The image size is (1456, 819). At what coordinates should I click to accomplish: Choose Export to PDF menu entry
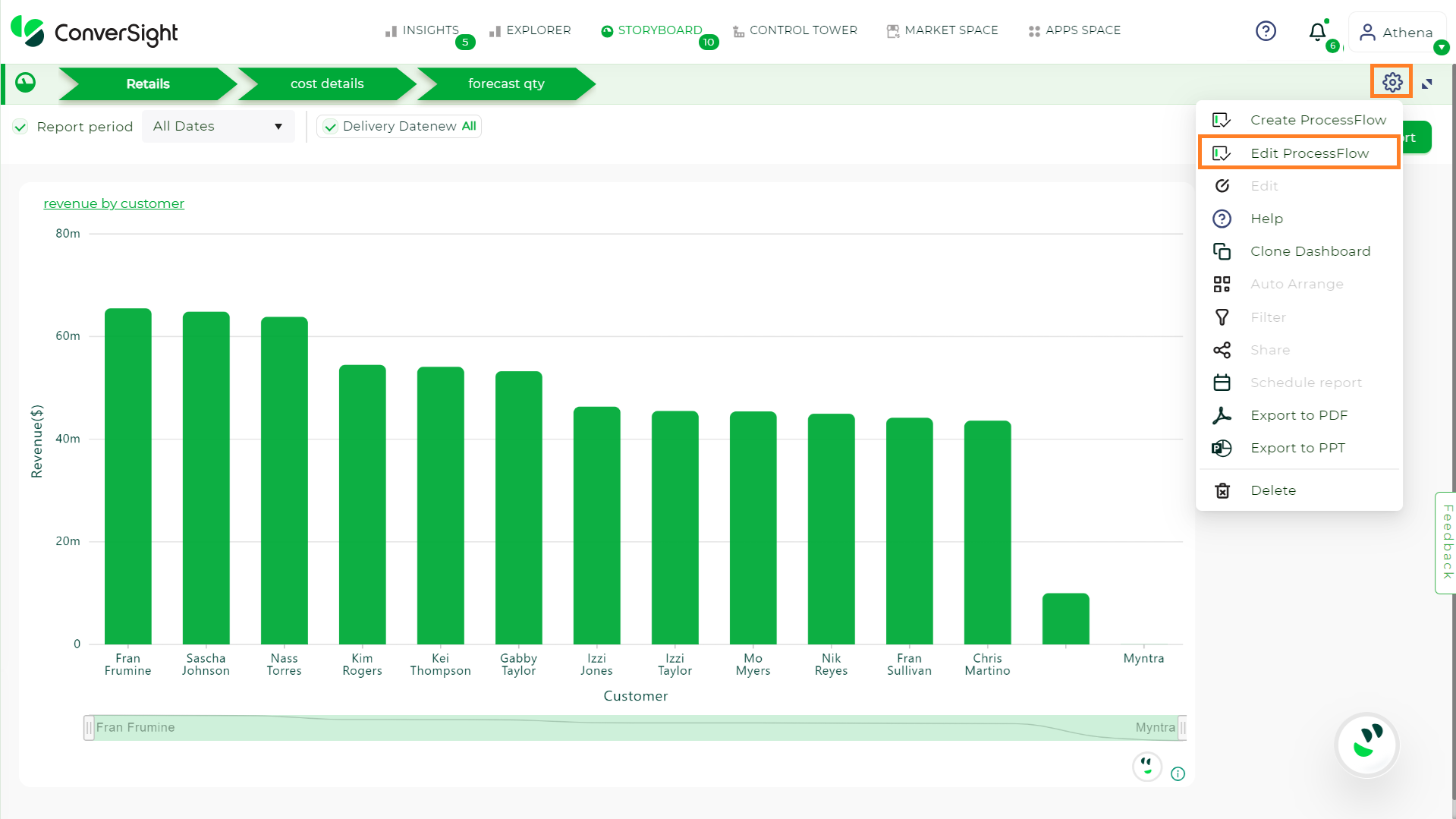(x=1299, y=415)
